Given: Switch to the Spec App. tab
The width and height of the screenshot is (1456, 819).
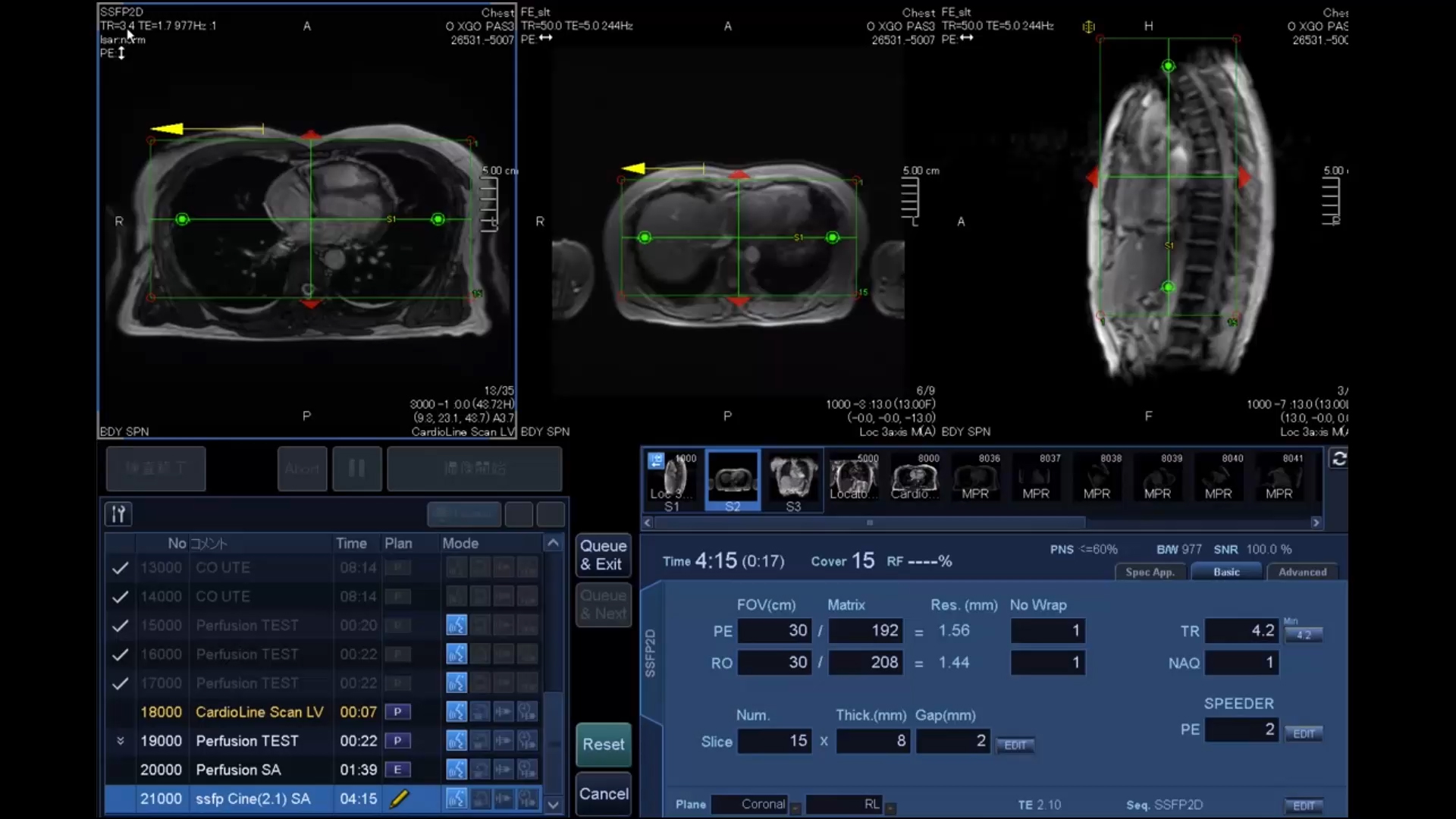Looking at the screenshot, I should click(x=1150, y=573).
